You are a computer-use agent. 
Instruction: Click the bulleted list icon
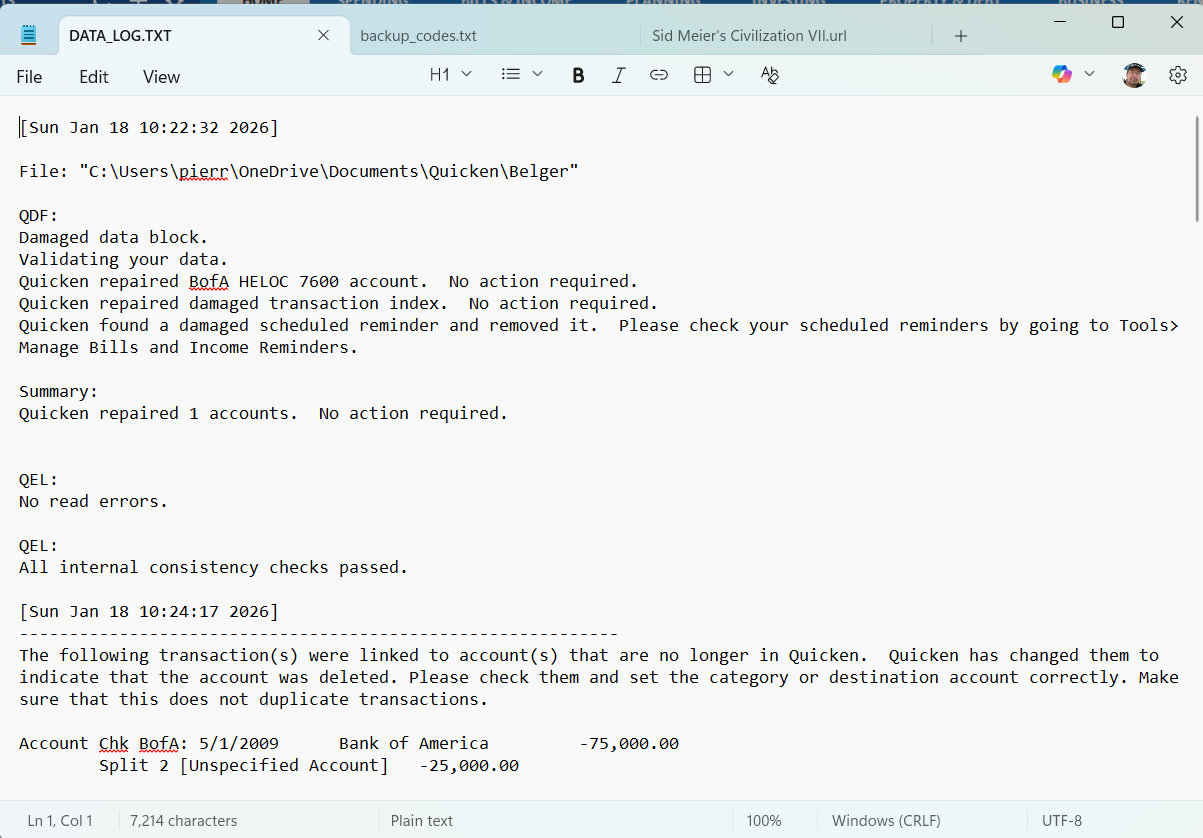point(511,75)
